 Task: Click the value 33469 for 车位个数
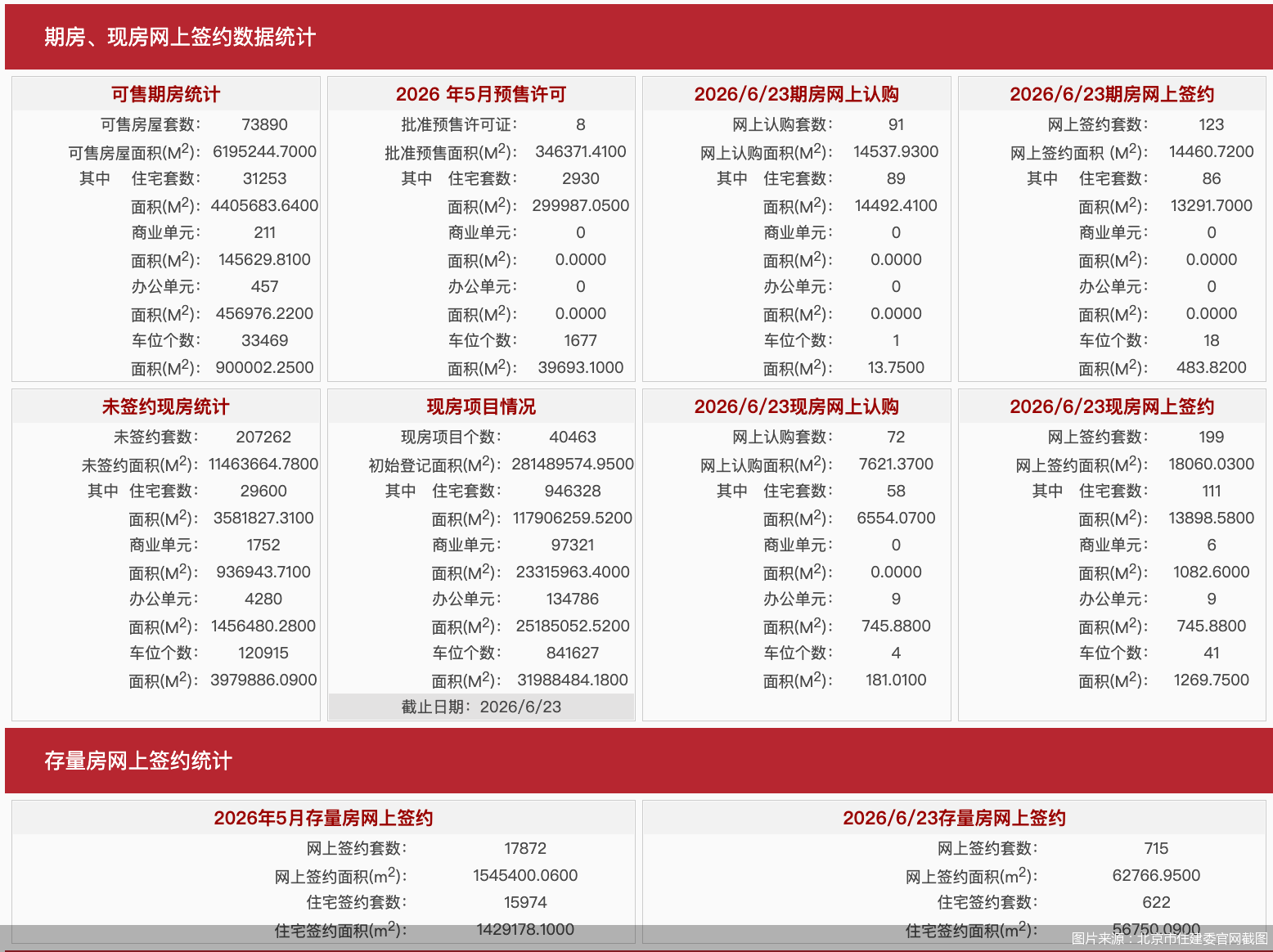pyautogui.click(x=265, y=340)
